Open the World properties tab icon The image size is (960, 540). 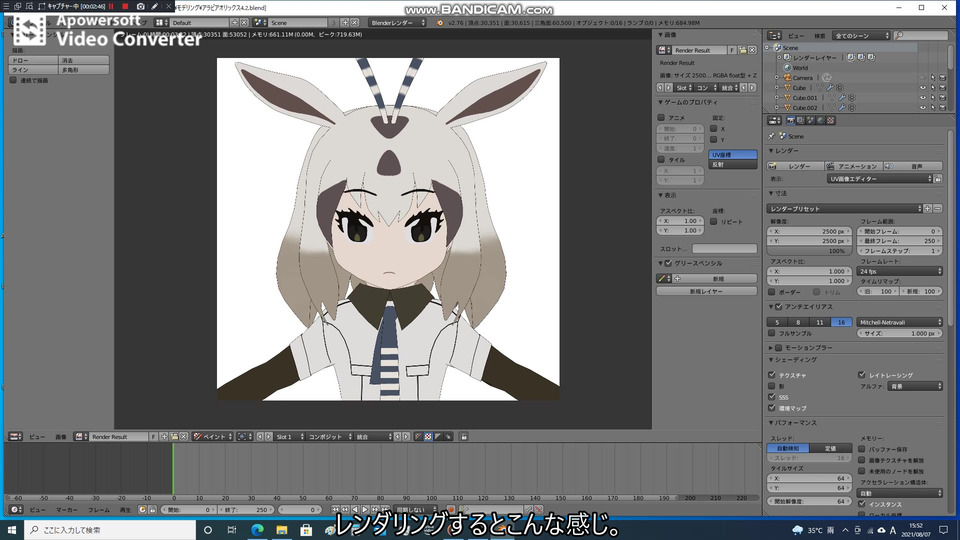(x=820, y=121)
